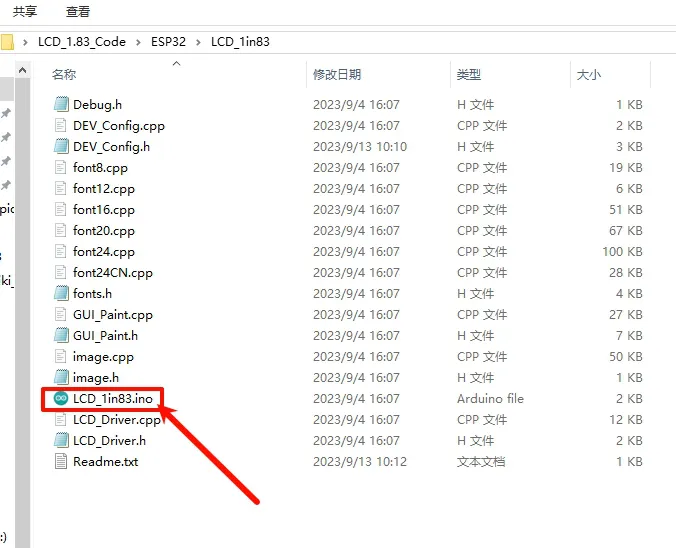Viewport: 676px width, 548px height.
Task: Select the file name font24.cpp
Action: [x=104, y=252]
